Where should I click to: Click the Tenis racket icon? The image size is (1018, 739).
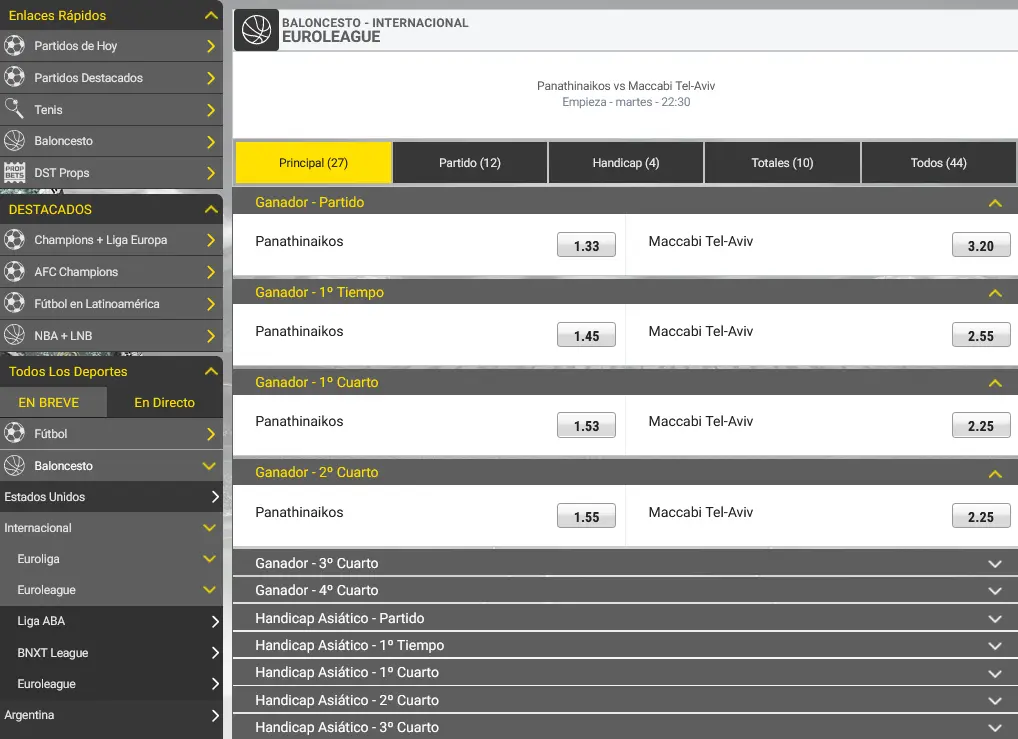(x=14, y=109)
